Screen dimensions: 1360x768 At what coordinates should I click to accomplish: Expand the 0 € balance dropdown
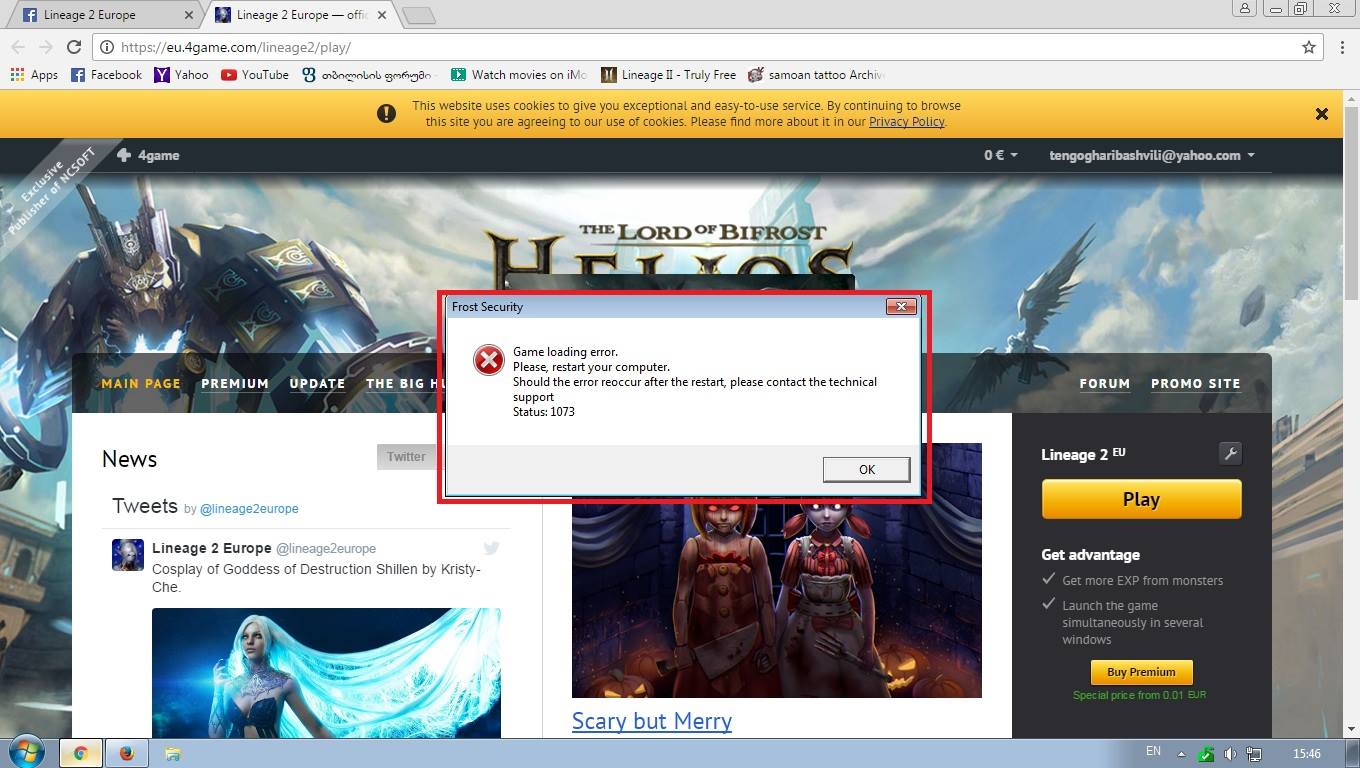click(1001, 155)
